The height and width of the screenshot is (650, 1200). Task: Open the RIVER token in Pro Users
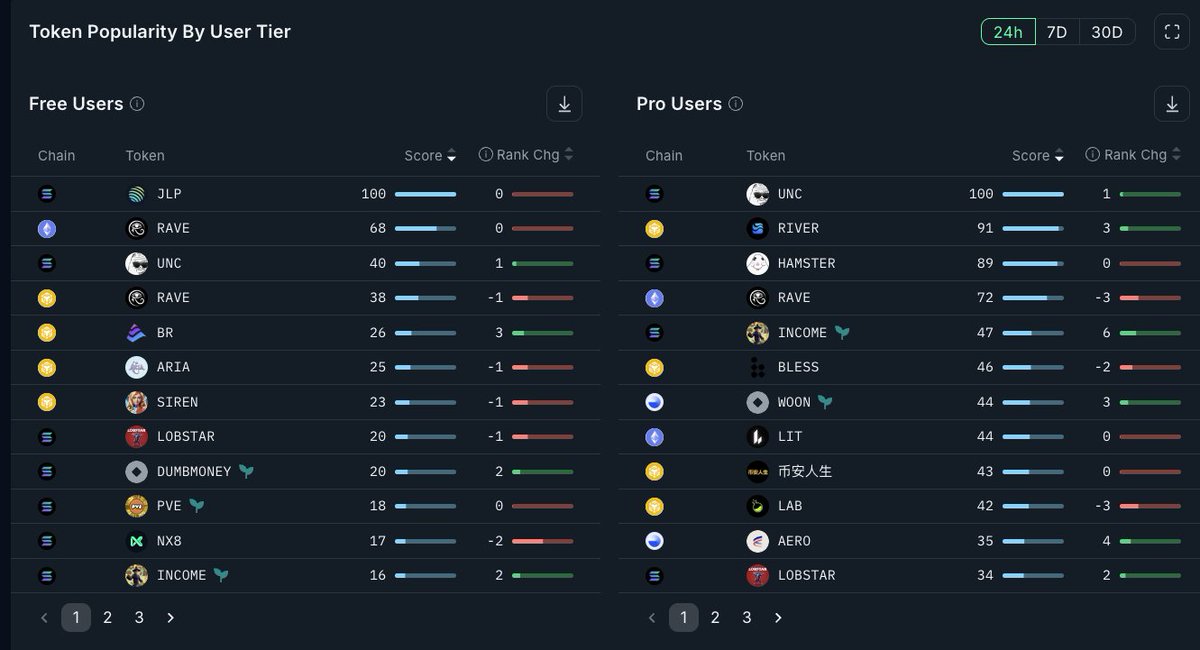point(797,229)
